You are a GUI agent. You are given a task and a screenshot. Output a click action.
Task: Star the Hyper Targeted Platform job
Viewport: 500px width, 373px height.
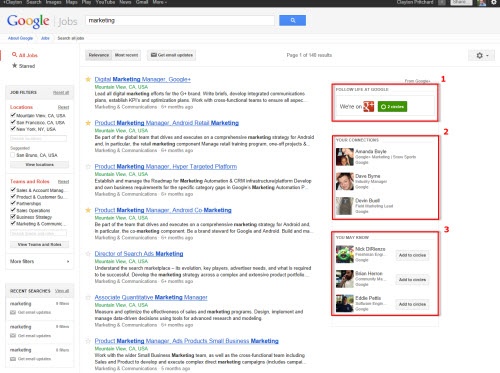pyautogui.click(x=88, y=167)
